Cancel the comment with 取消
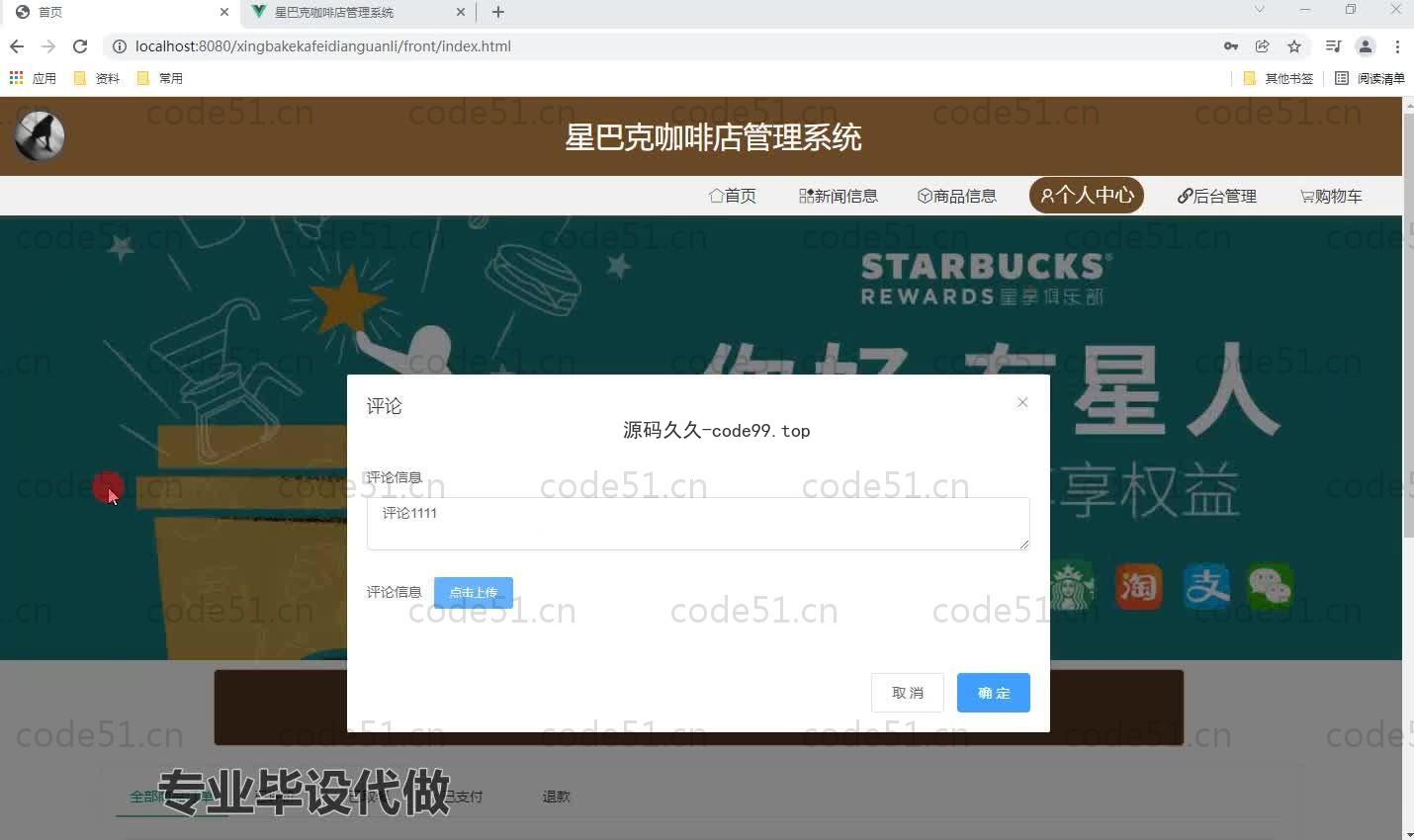The width and height of the screenshot is (1414, 840). [x=908, y=693]
